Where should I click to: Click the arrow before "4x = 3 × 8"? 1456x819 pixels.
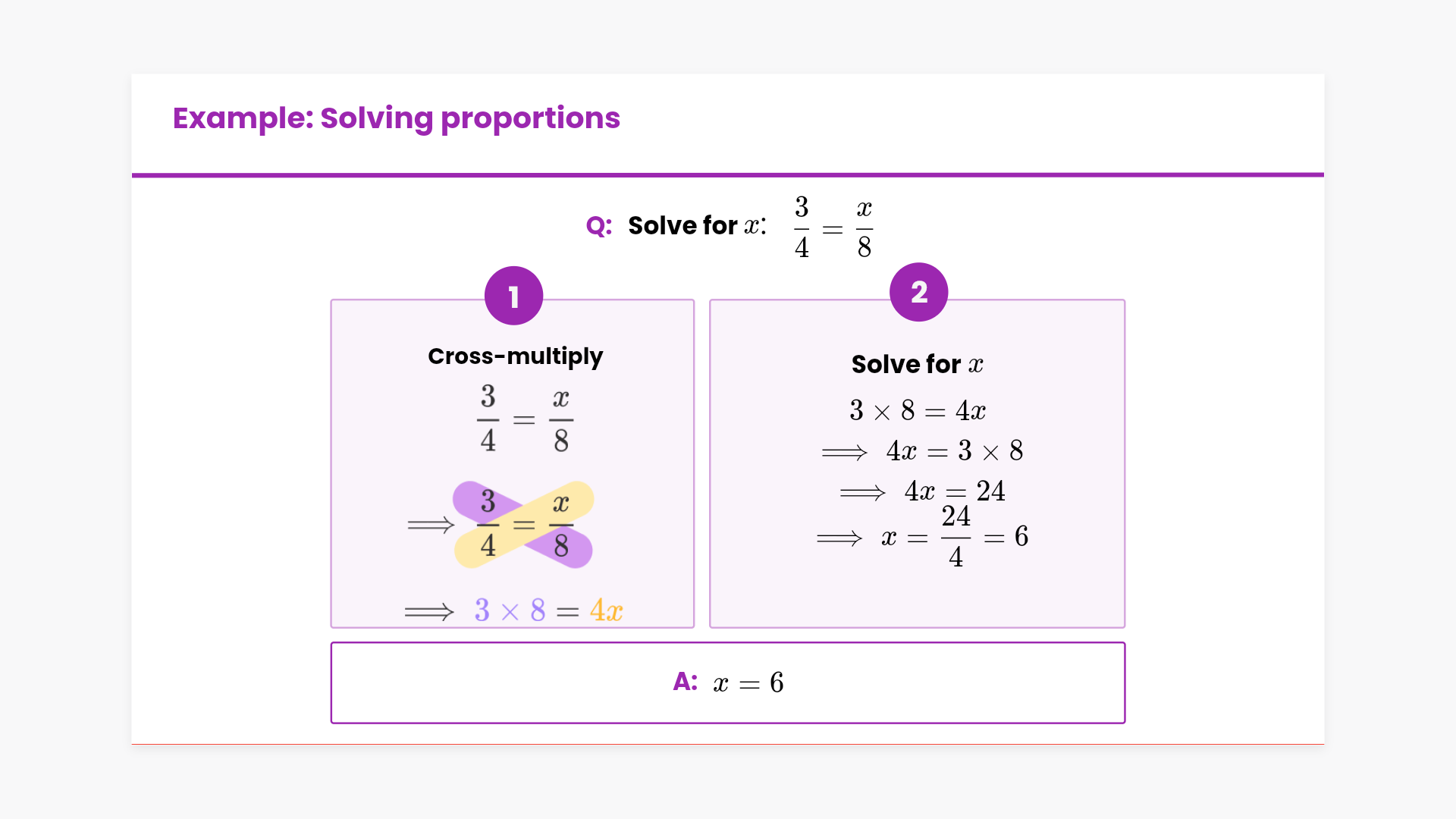(844, 453)
